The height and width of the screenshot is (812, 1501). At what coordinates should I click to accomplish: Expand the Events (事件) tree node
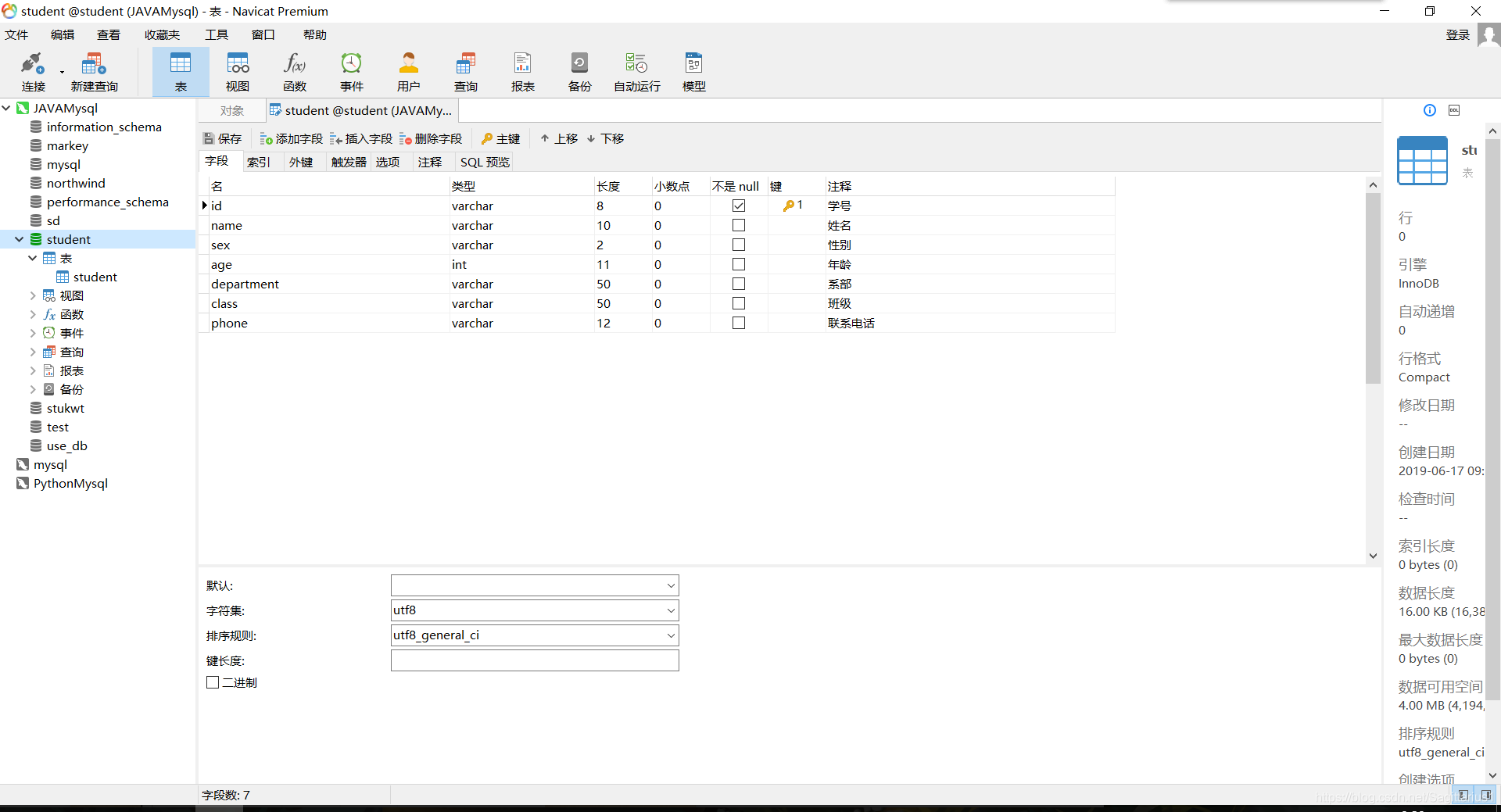click(x=32, y=333)
